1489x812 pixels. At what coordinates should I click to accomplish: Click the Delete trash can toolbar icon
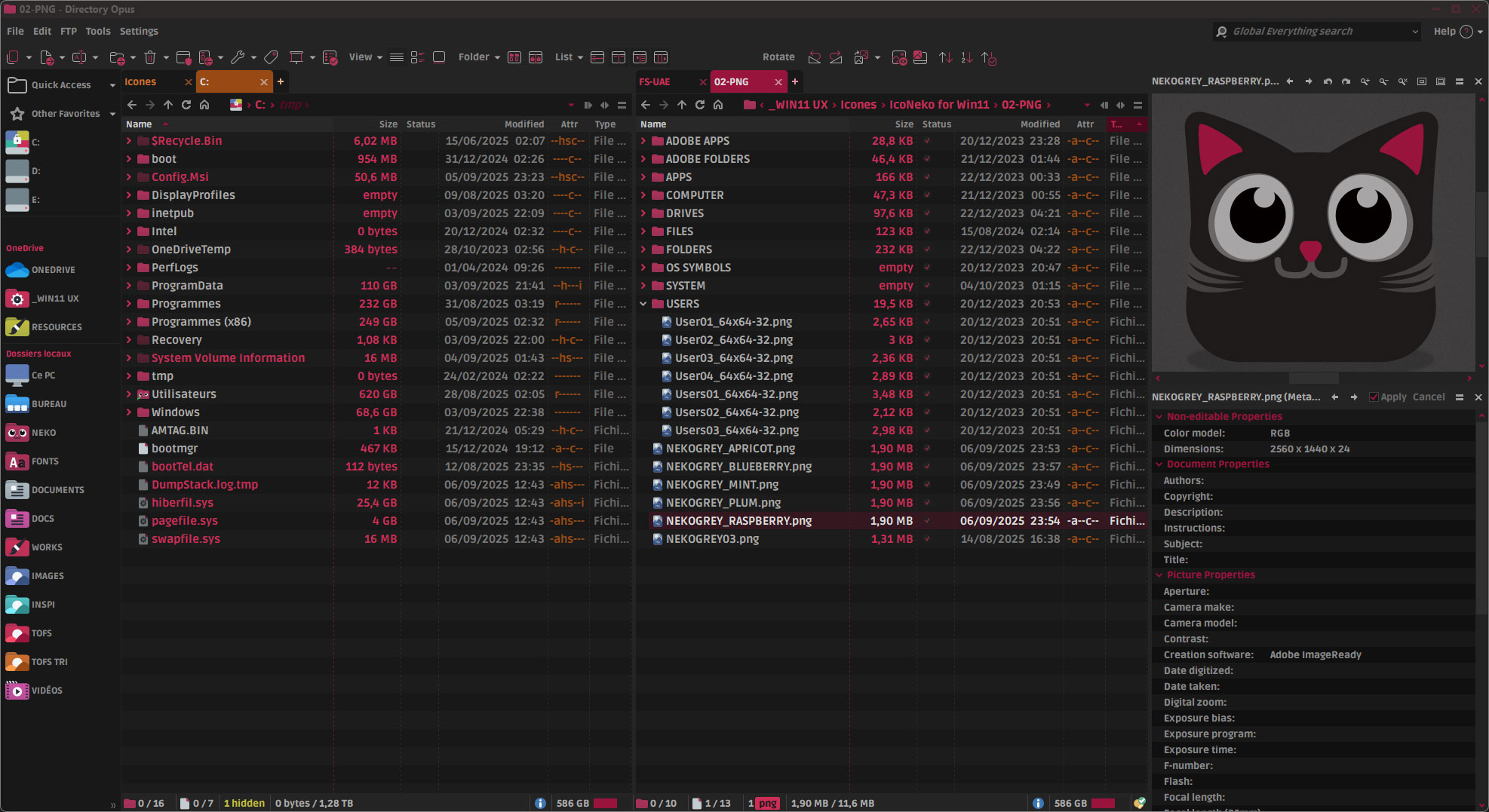pos(150,57)
